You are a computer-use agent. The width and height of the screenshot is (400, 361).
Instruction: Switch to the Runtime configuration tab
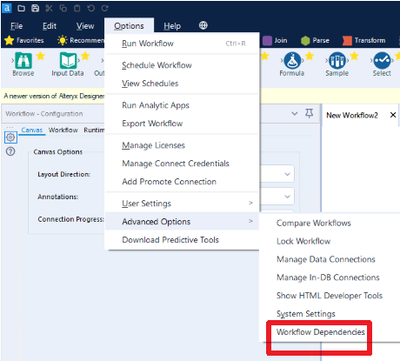[94, 130]
